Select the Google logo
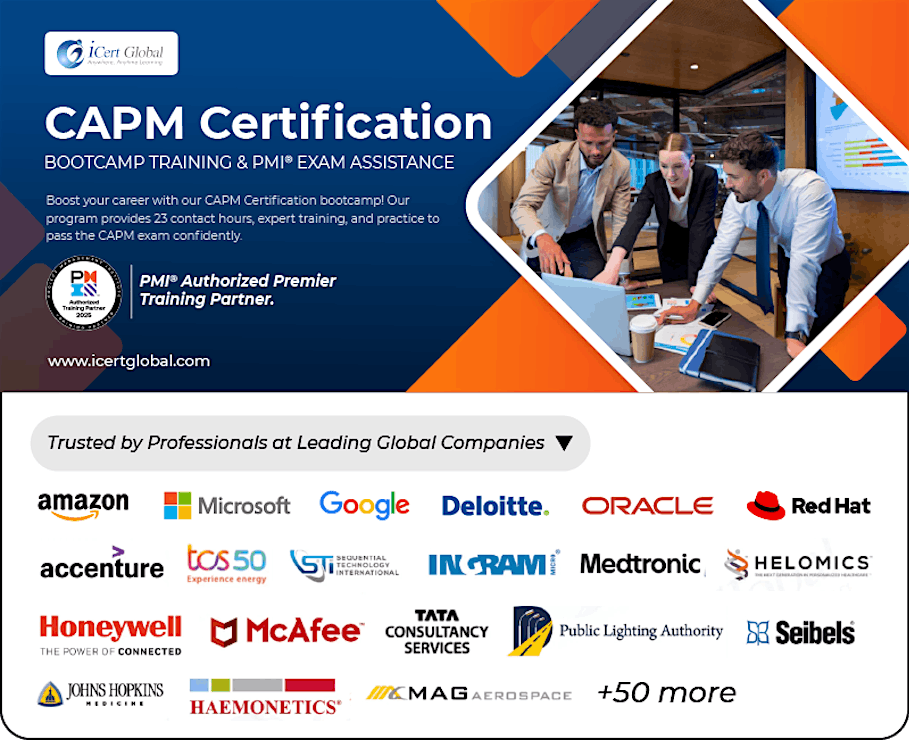 pos(364,505)
